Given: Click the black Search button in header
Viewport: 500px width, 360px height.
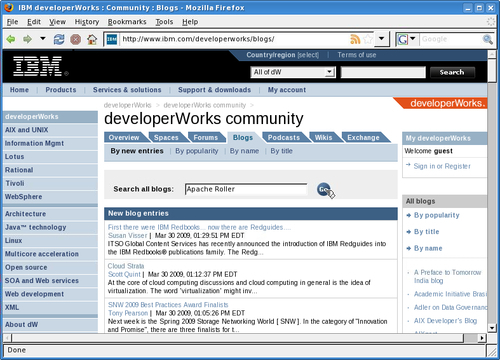Looking at the screenshot, I should [452, 72].
